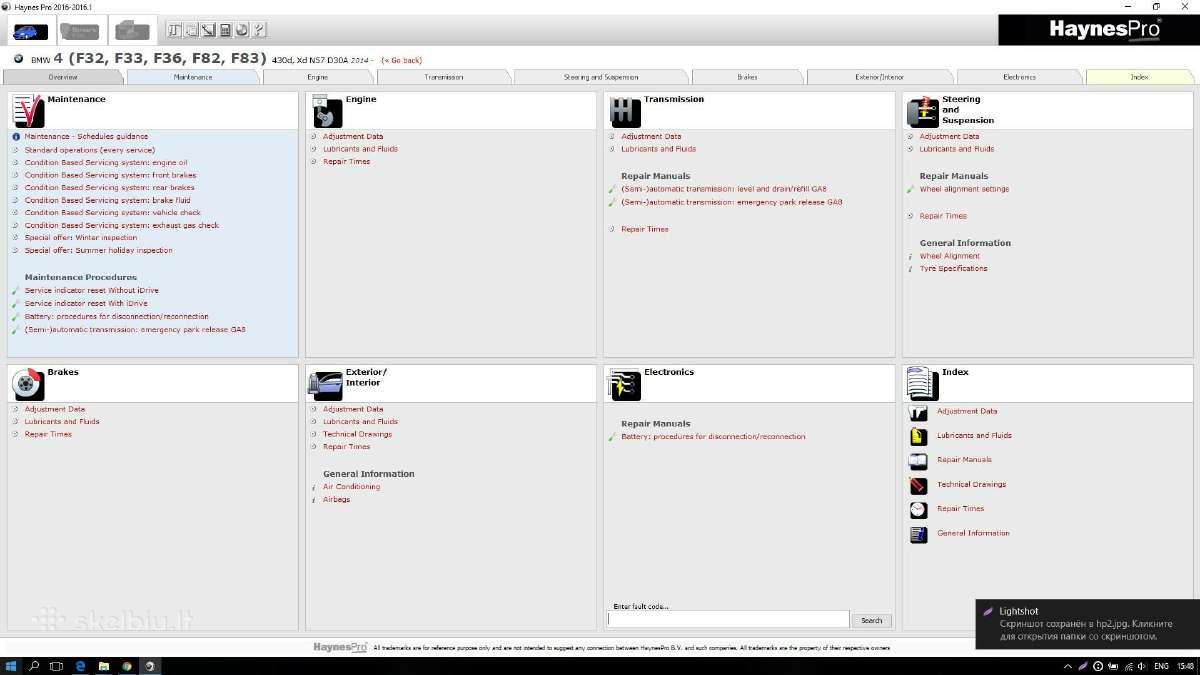This screenshot has height=675, width=1200.
Task: Open Condition Based Servicing: brake fluid
Action: [107, 200]
